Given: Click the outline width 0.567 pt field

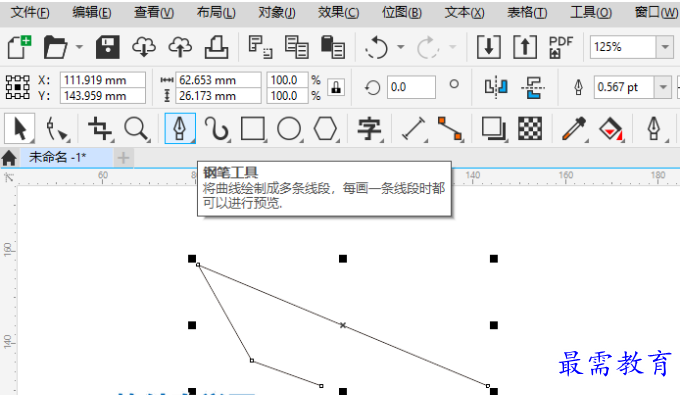Looking at the screenshot, I should [624, 87].
